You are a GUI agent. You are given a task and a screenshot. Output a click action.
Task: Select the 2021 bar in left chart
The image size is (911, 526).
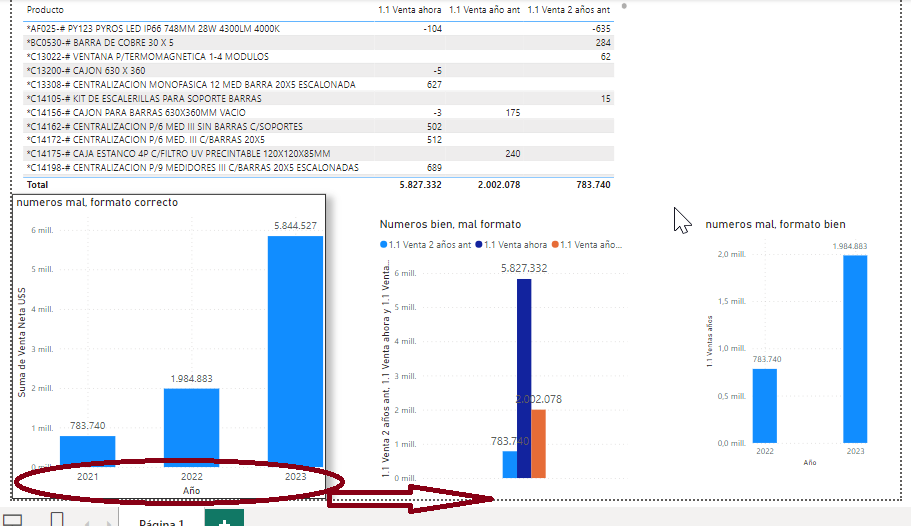click(88, 451)
